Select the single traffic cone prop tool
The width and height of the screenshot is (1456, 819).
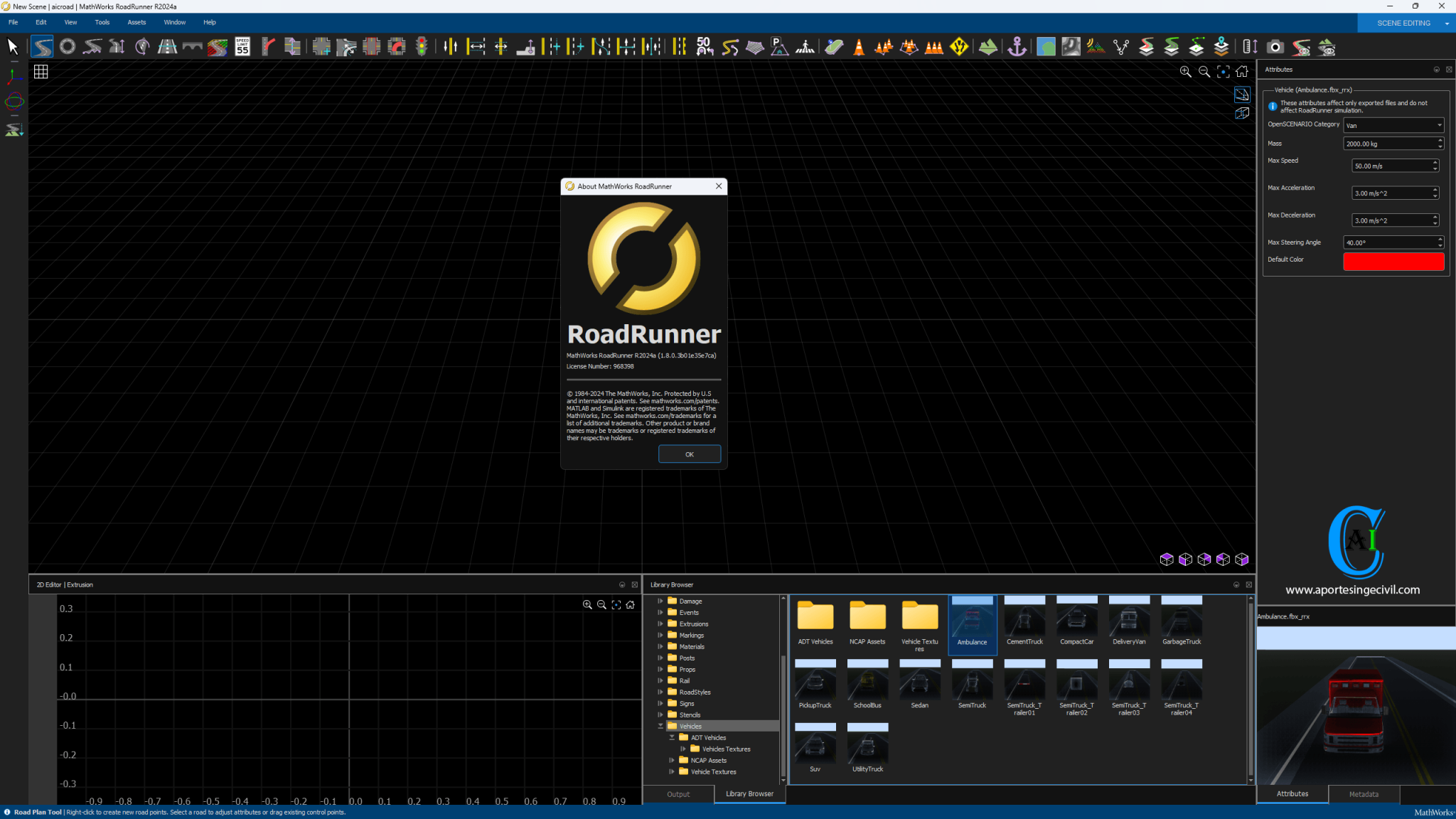[x=859, y=47]
